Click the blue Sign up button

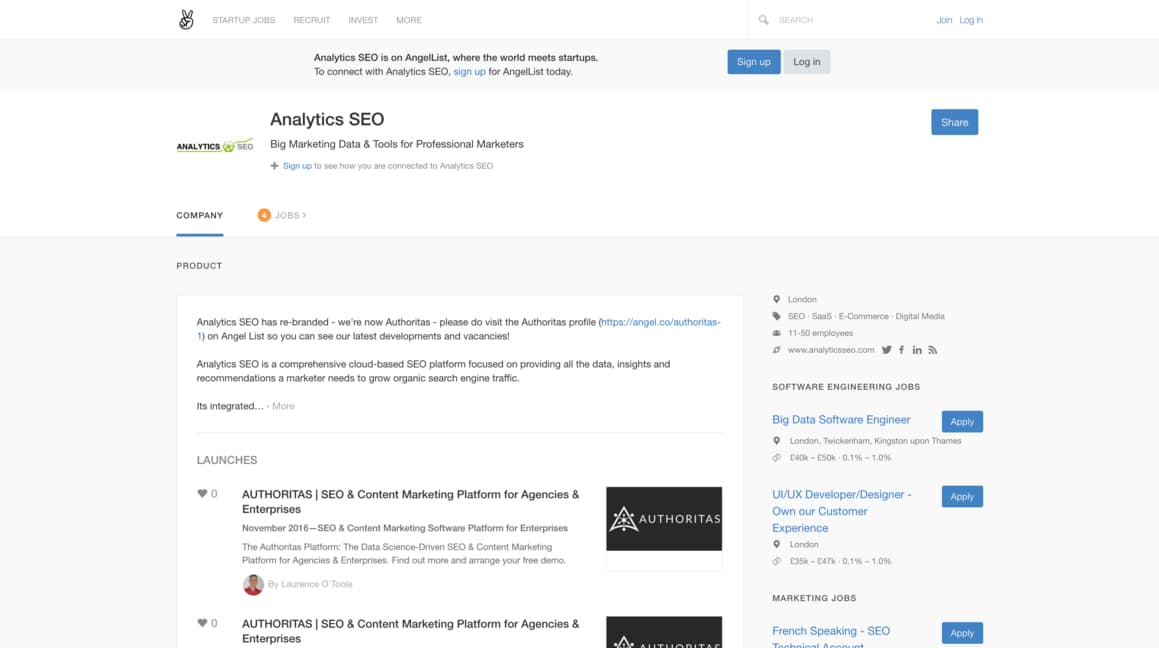tap(753, 62)
